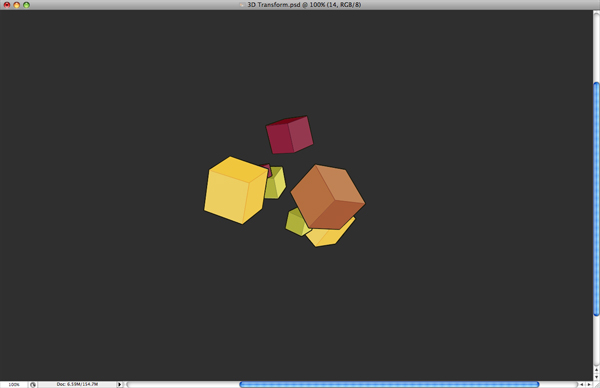The width and height of the screenshot is (600, 388).
Task: Click empty horizontal scrollbar track left of thumb
Action: tap(183, 385)
